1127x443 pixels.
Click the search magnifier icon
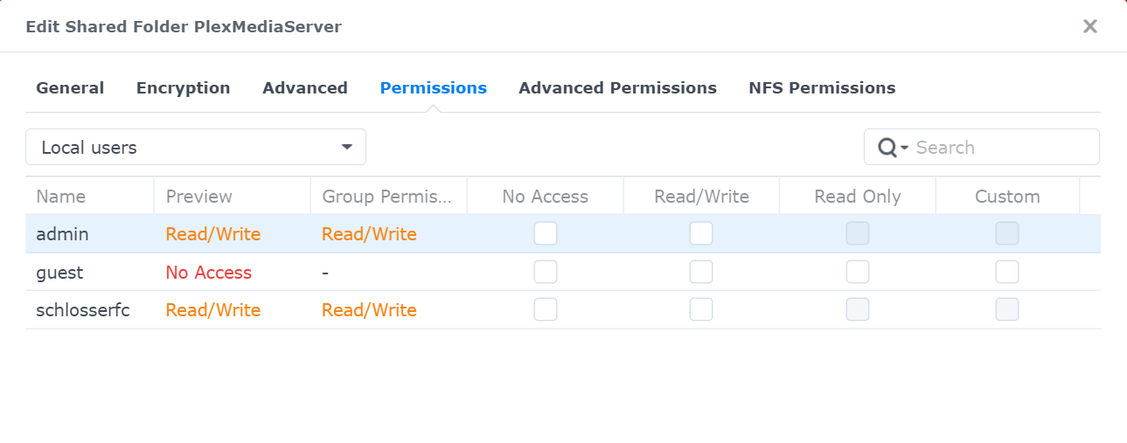(887, 148)
